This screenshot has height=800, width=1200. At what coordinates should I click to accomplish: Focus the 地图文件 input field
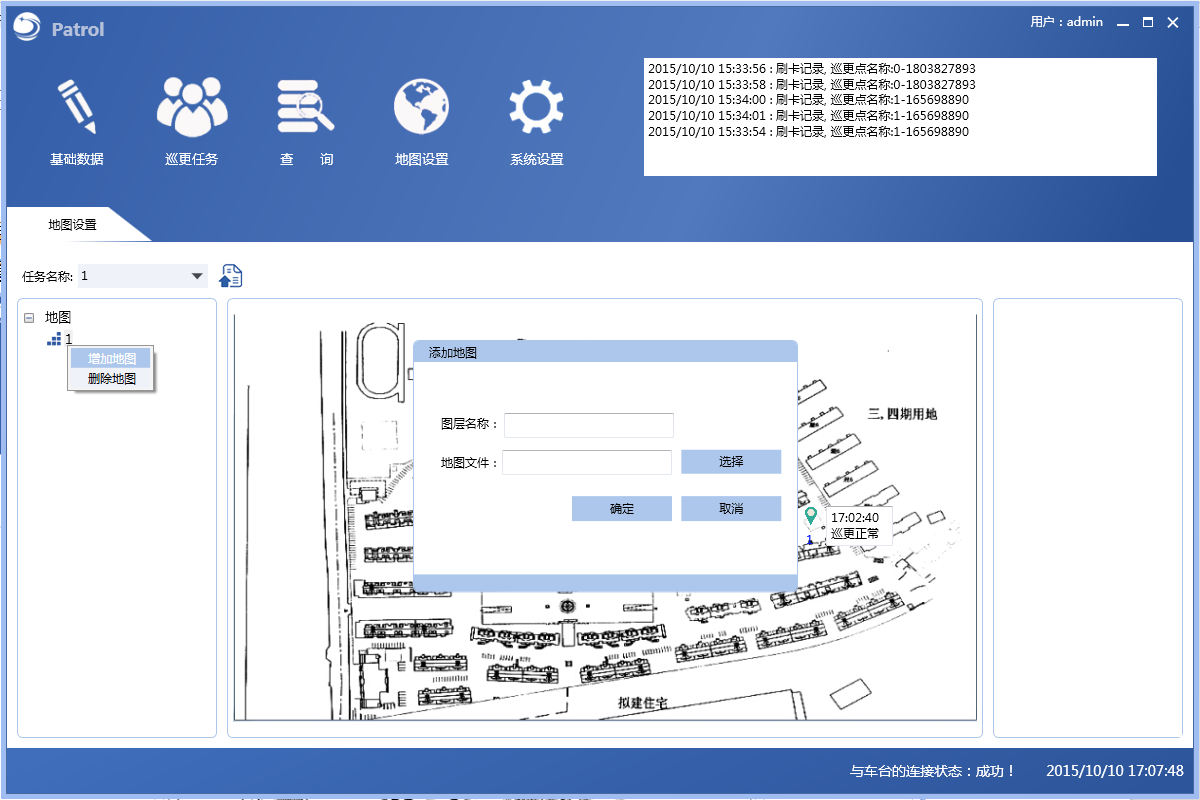[x=587, y=462]
